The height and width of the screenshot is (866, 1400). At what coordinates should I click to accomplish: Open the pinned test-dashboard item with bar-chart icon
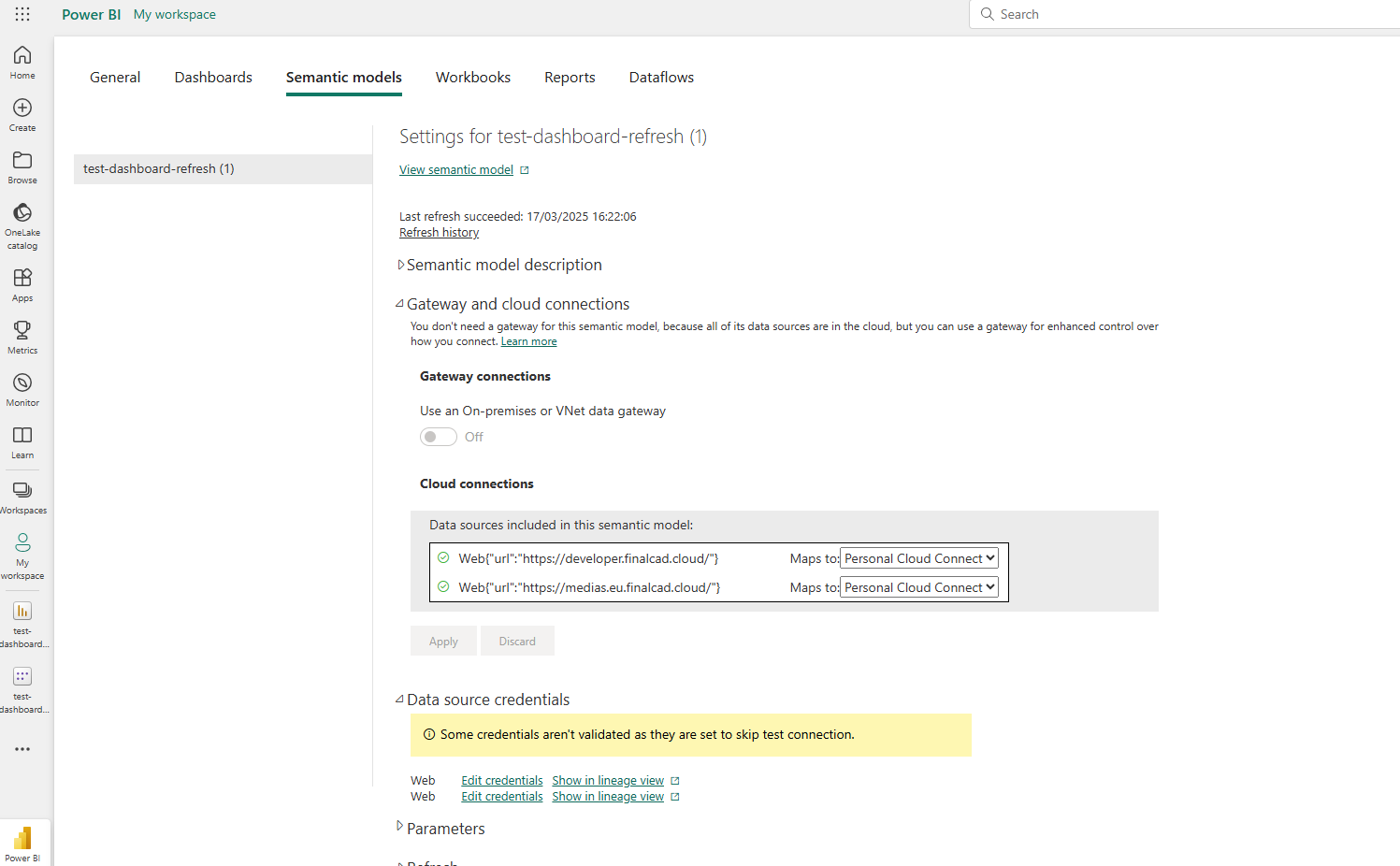(x=22, y=623)
